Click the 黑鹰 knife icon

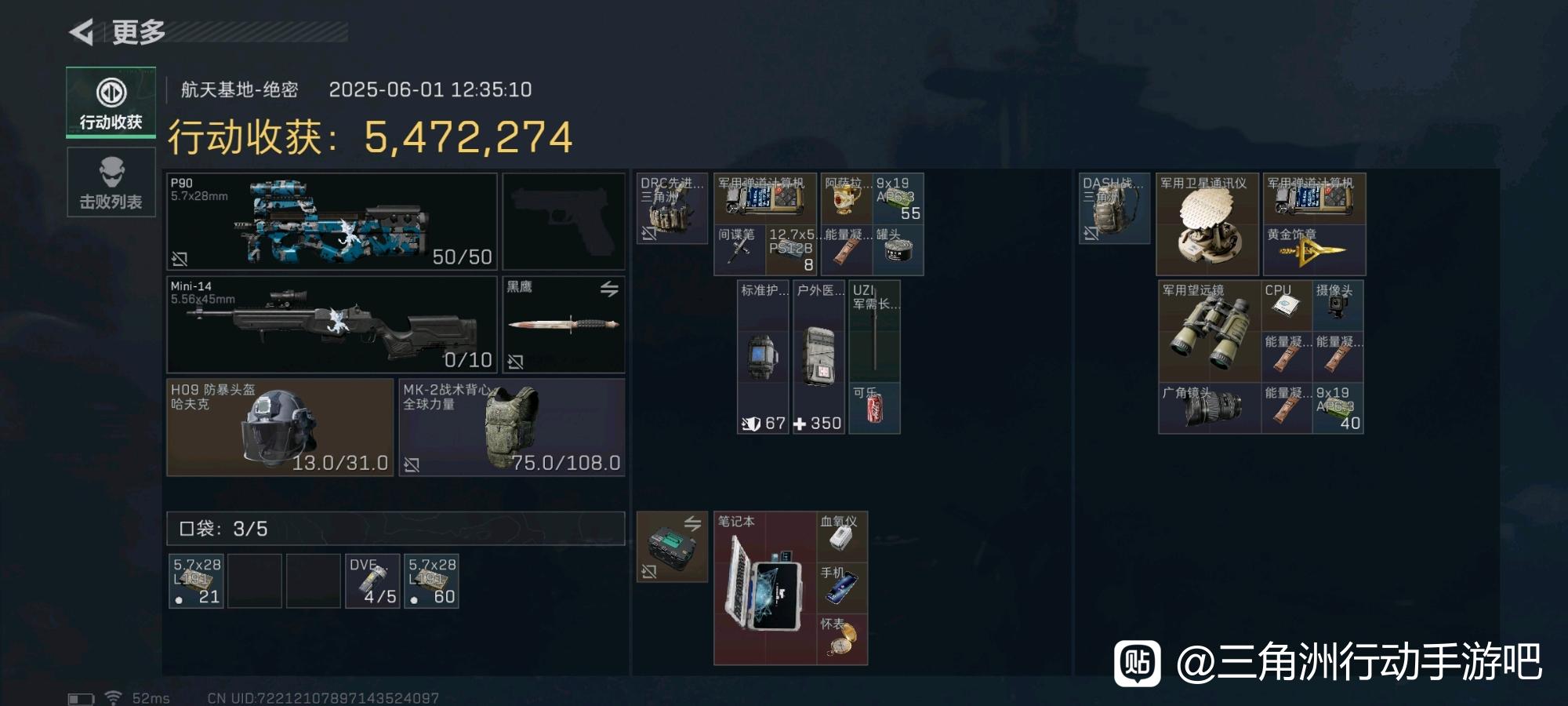(x=564, y=324)
